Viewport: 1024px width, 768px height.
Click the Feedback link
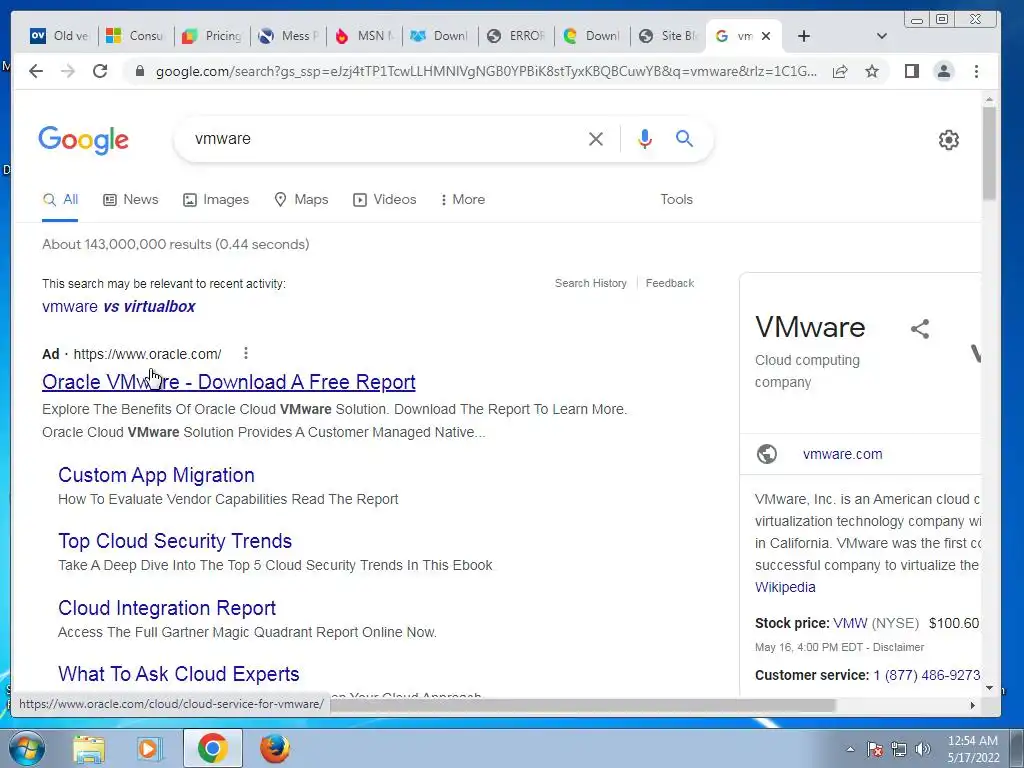click(669, 283)
